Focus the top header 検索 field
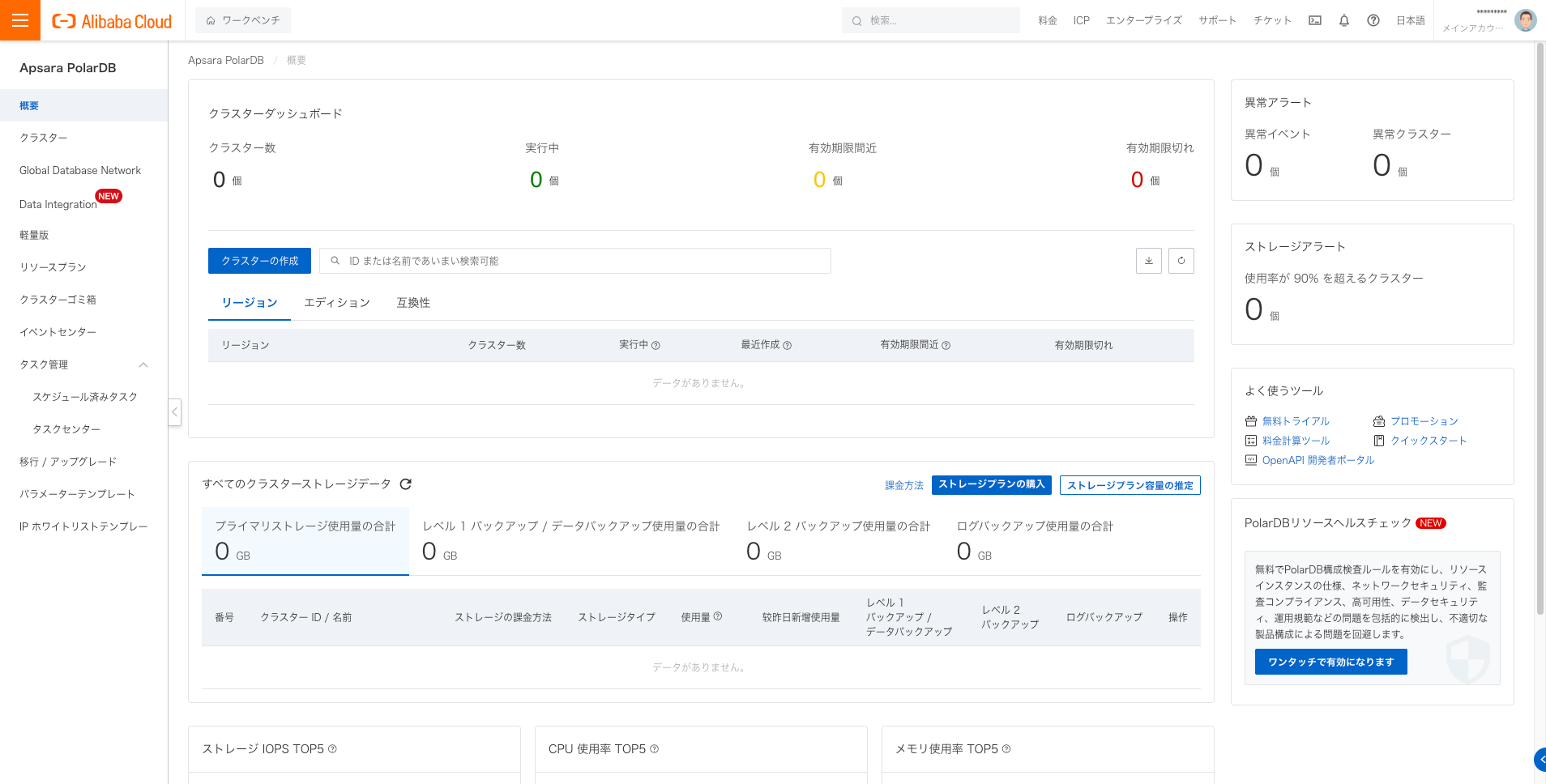 pyautogui.click(x=931, y=21)
